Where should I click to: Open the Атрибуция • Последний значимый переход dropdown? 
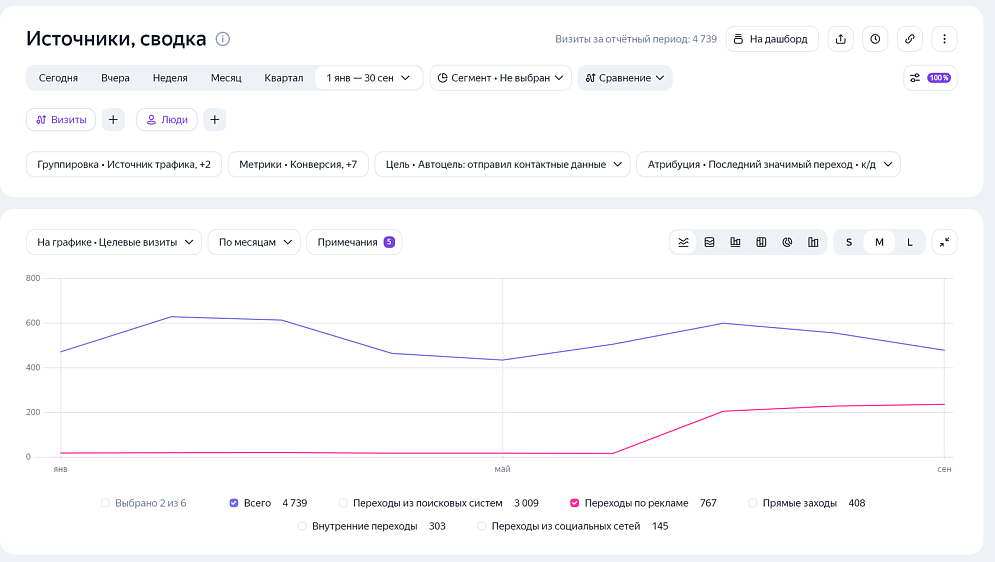pyautogui.click(x=768, y=164)
